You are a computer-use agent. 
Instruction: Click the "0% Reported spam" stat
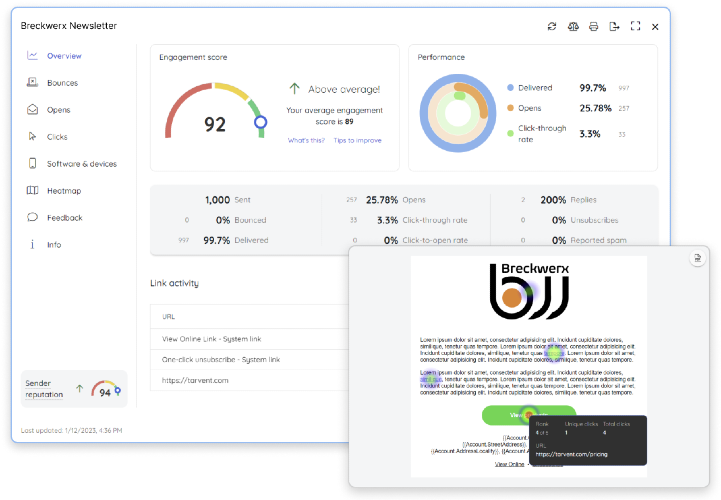(589, 240)
